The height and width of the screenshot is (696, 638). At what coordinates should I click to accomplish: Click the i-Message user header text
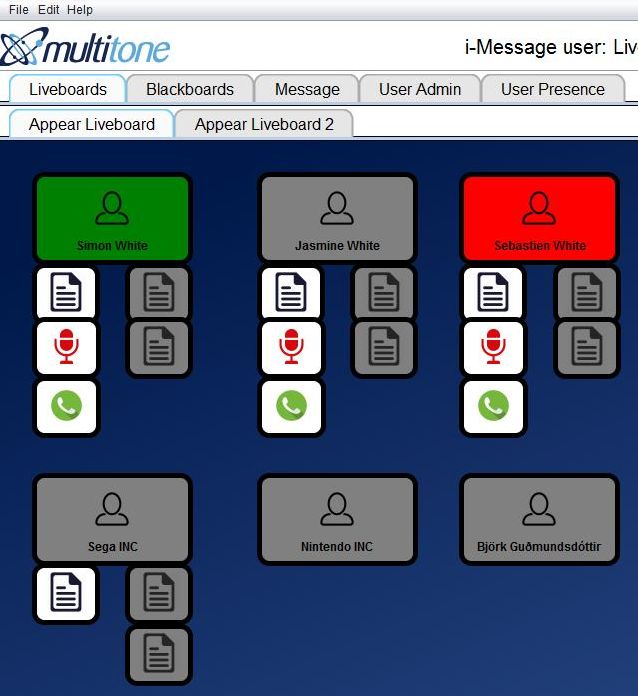pyautogui.click(x=551, y=47)
